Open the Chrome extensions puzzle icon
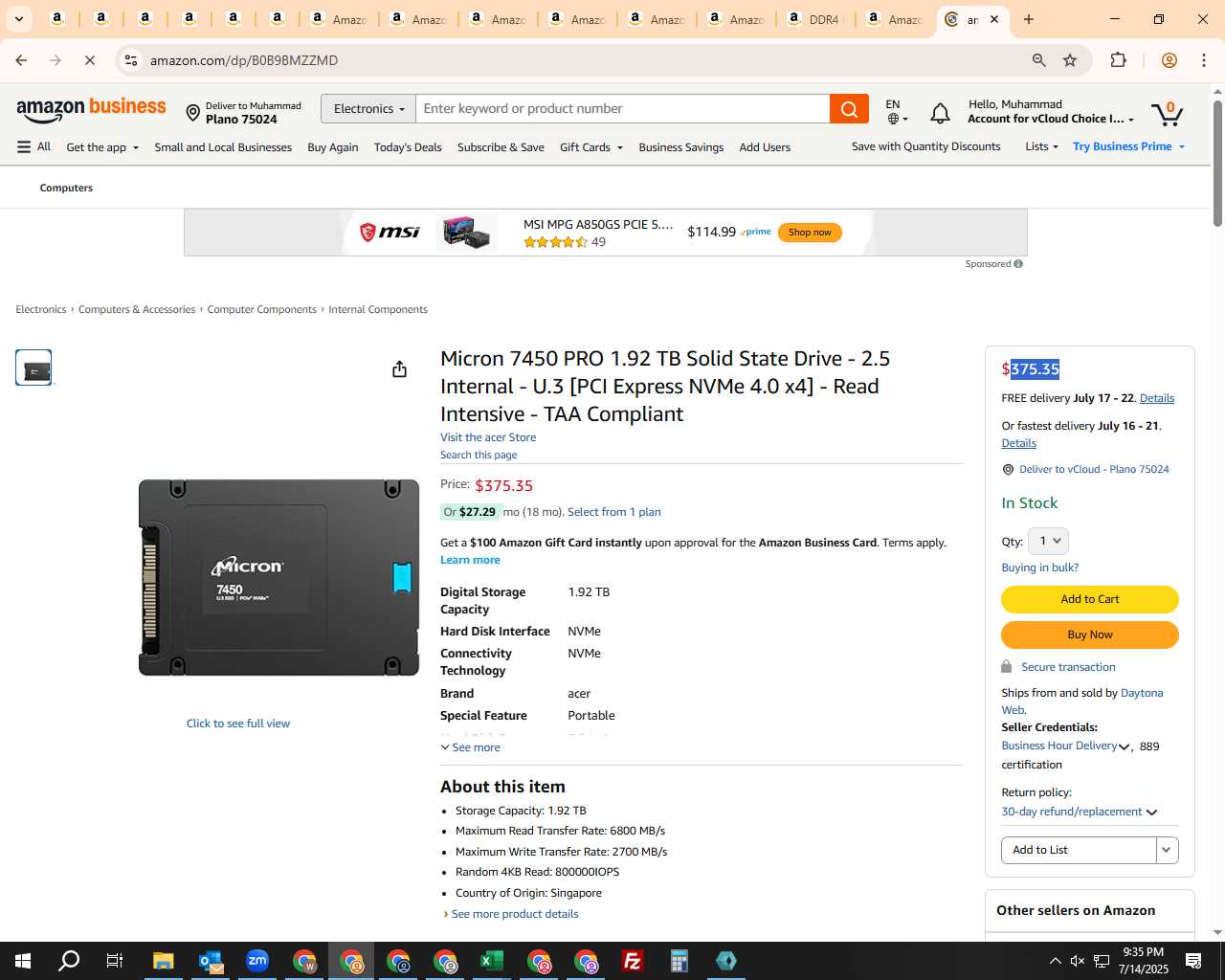 point(1118,60)
